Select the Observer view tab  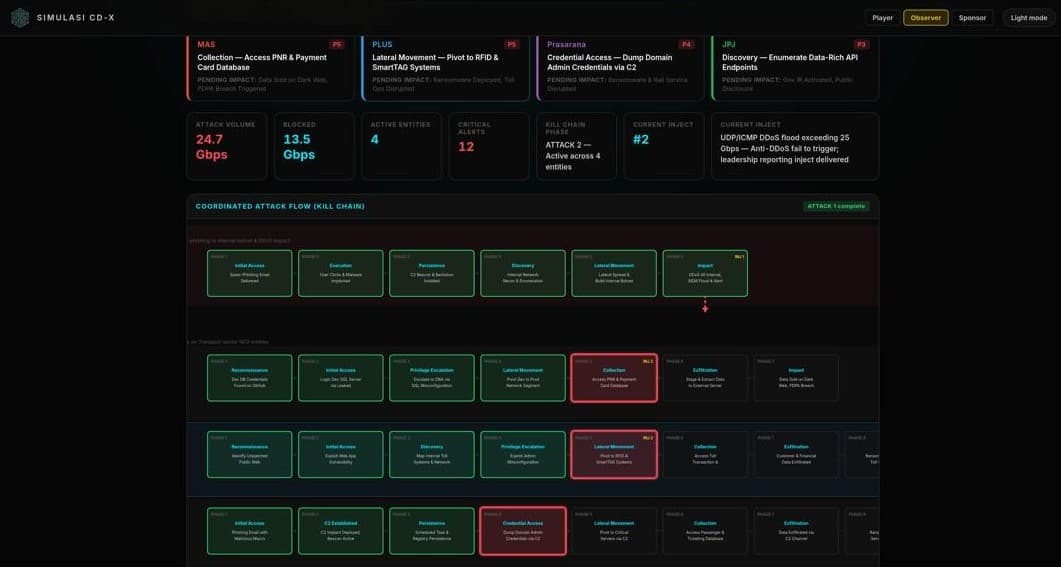pos(926,18)
